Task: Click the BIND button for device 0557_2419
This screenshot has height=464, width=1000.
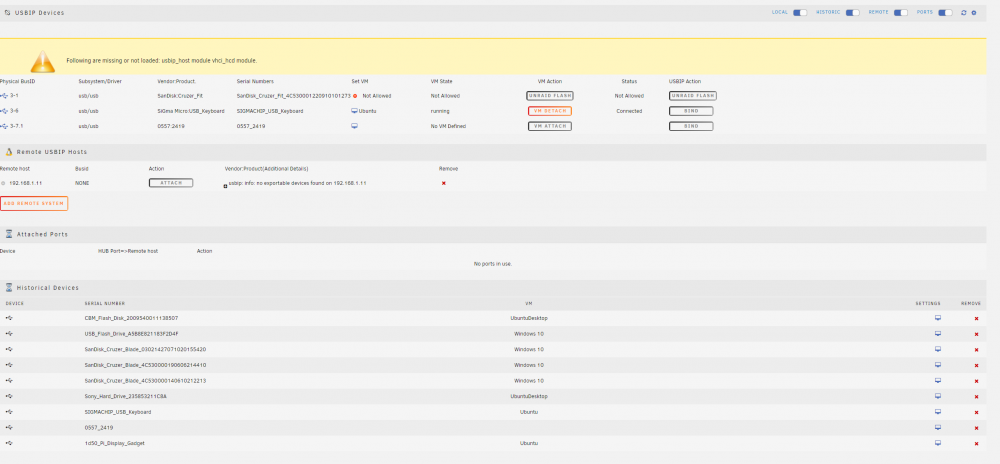Action: tap(691, 126)
